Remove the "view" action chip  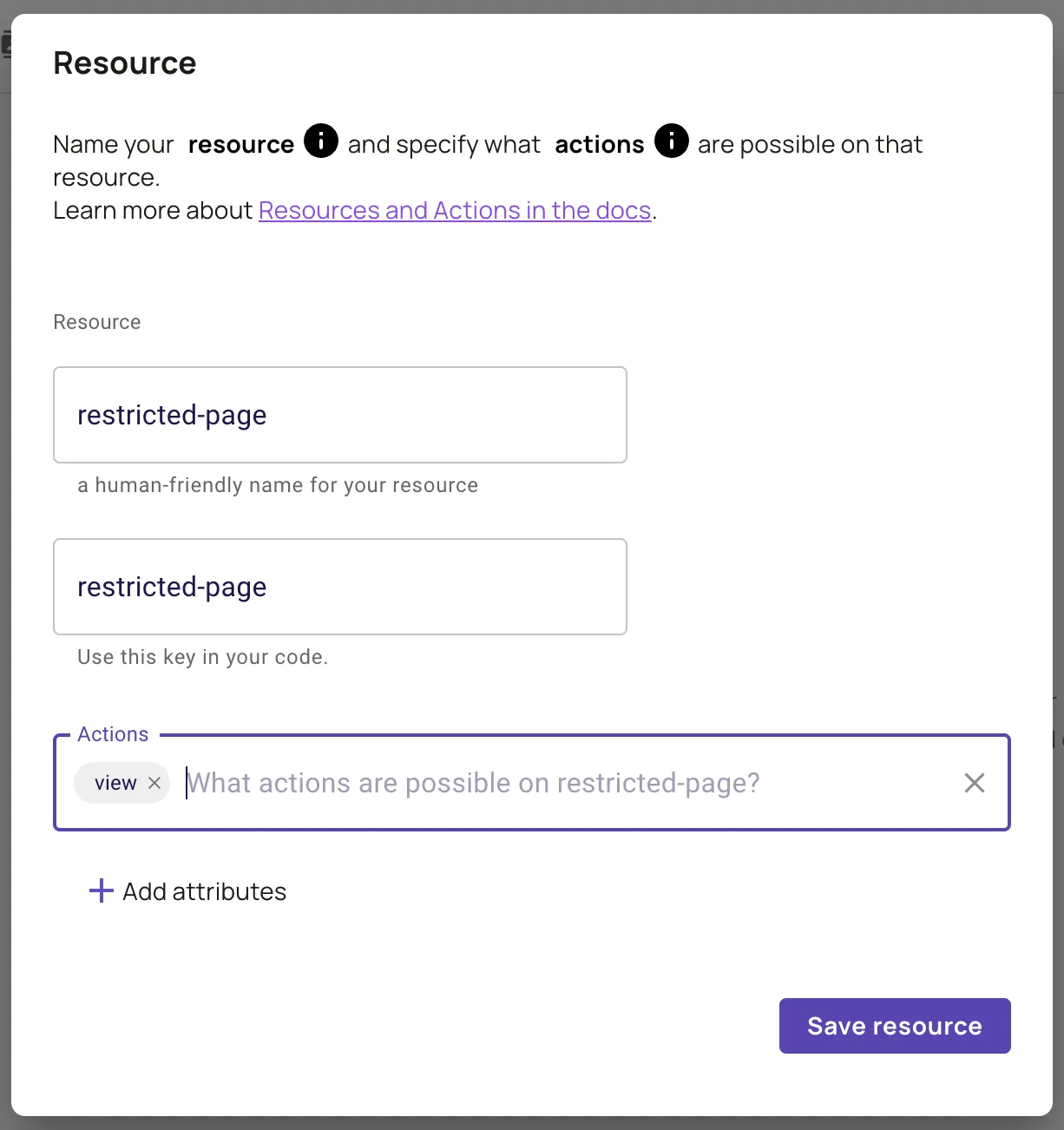tap(154, 783)
